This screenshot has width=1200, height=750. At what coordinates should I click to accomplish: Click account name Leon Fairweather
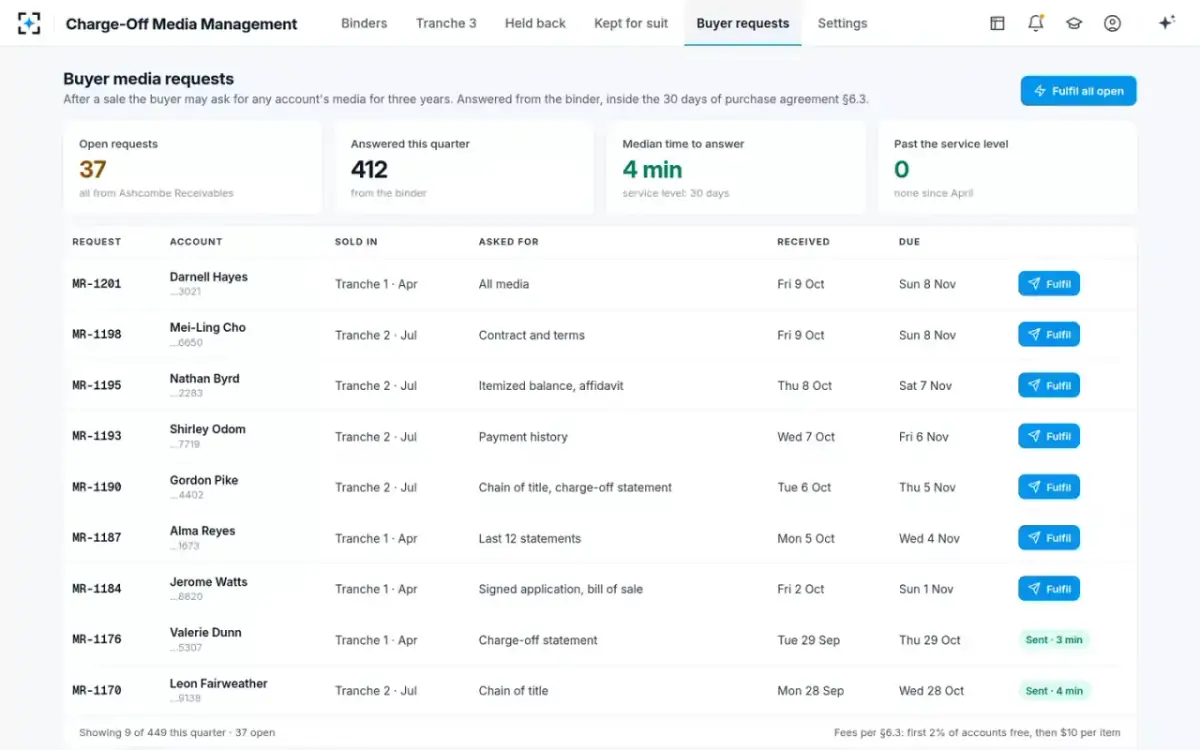pos(219,684)
